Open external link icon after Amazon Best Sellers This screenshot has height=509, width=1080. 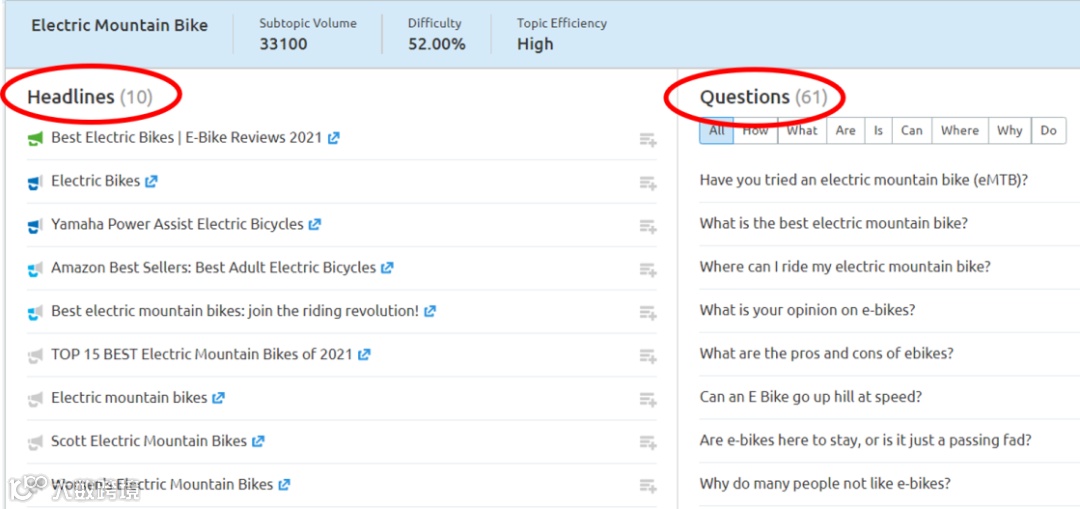pos(387,268)
